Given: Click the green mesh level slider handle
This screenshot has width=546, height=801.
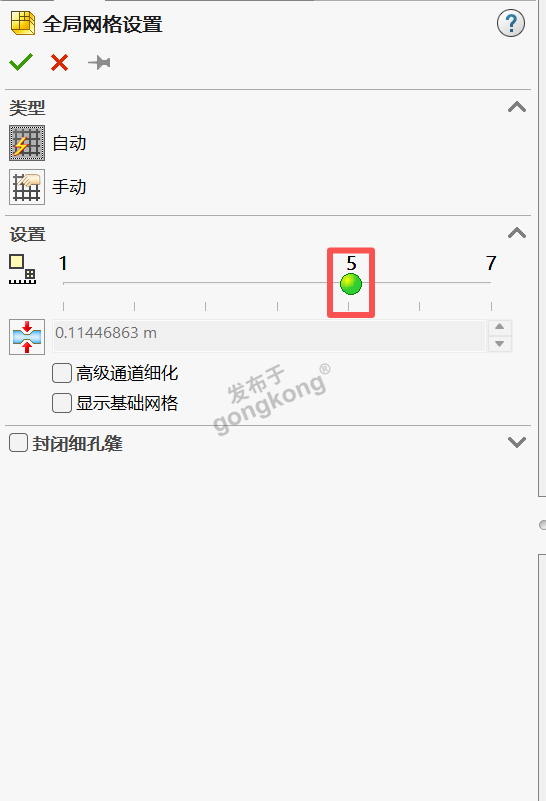Looking at the screenshot, I should pyautogui.click(x=351, y=284).
